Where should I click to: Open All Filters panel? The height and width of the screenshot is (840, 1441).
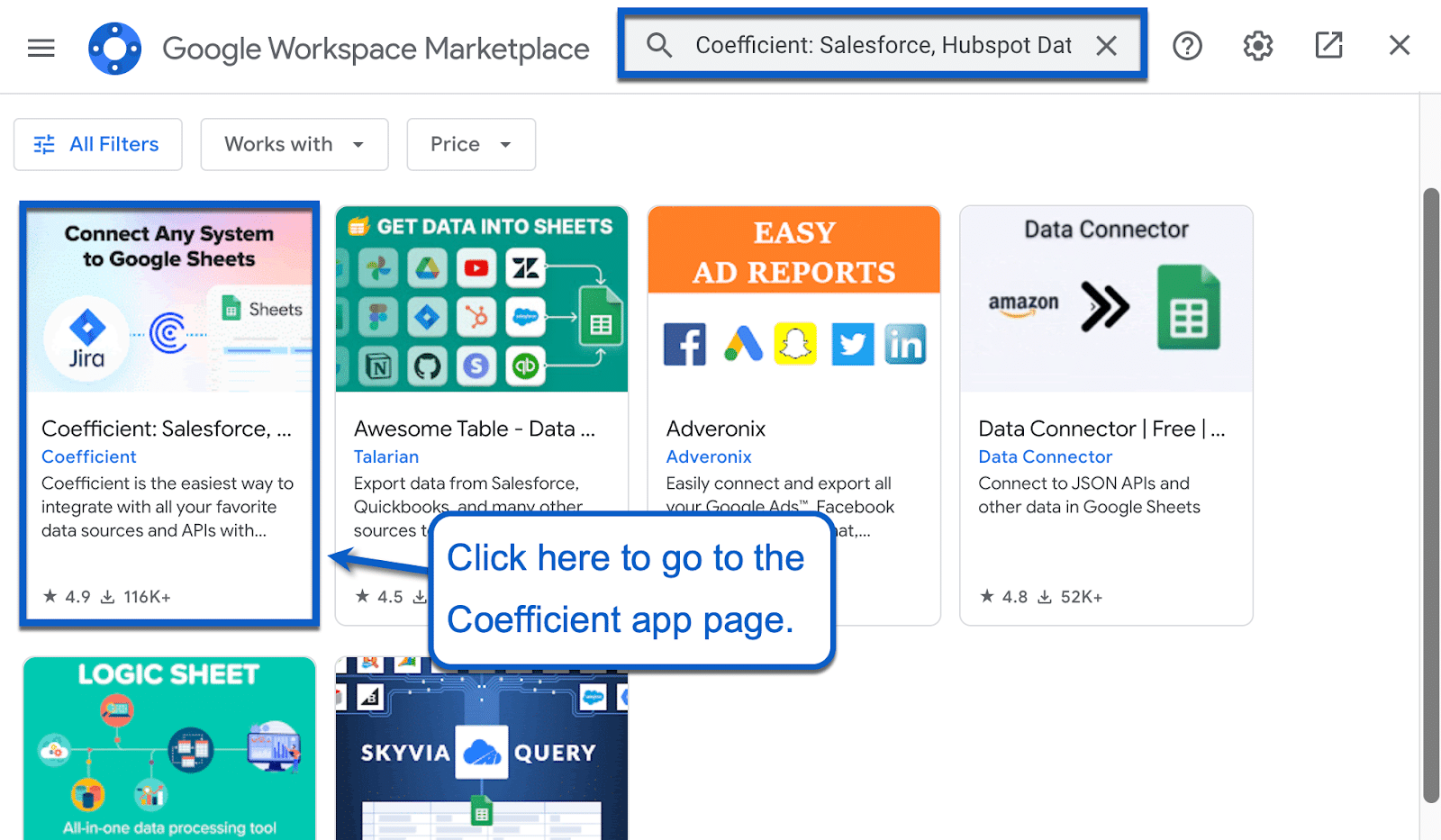click(x=98, y=144)
